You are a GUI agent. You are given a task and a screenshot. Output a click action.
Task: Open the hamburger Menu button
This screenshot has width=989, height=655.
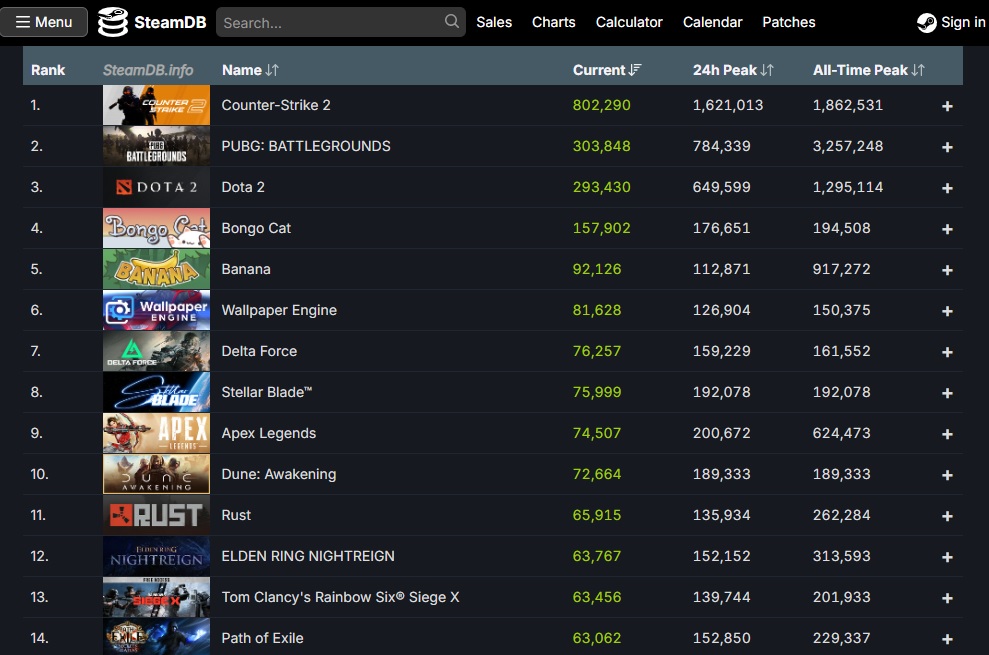coord(44,22)
